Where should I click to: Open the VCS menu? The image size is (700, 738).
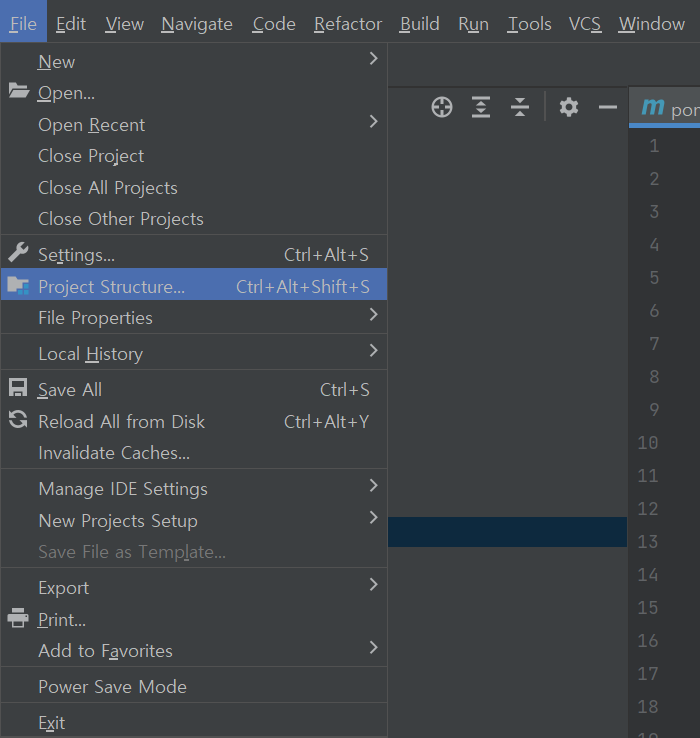585,24
